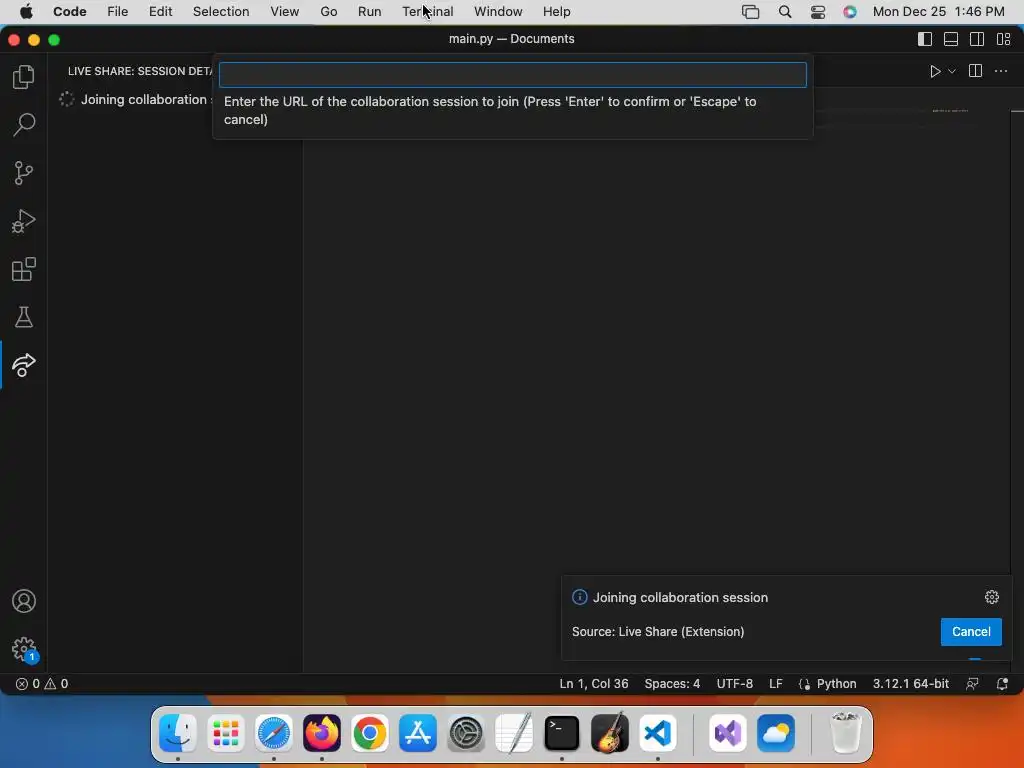
Task: Open the File menu
Action: click(x=118, y=12)
